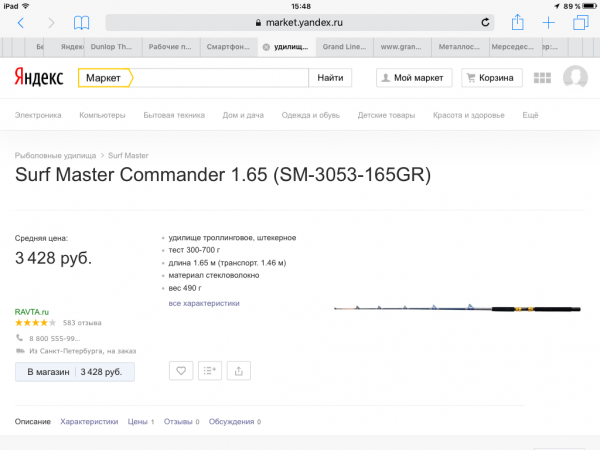Open the Дом и дача category

coord(243,115)
